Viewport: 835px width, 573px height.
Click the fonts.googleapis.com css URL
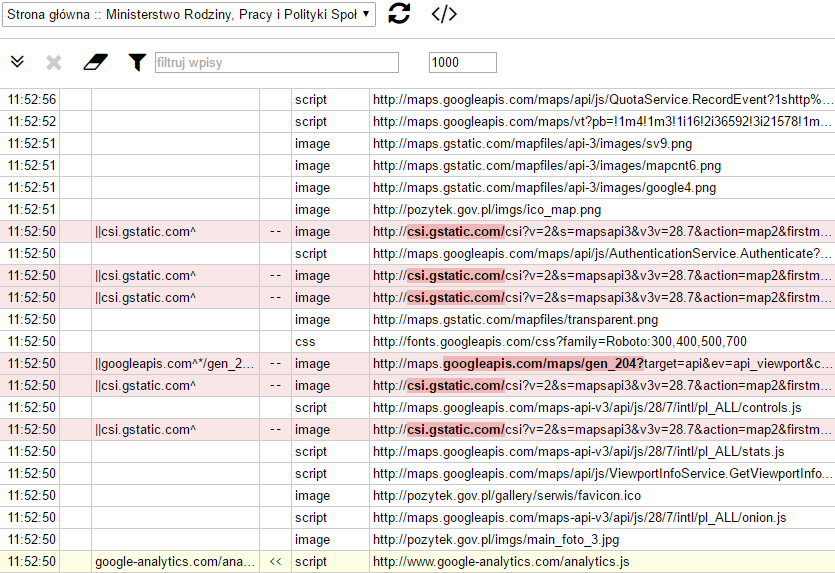(x=559, y=342)
